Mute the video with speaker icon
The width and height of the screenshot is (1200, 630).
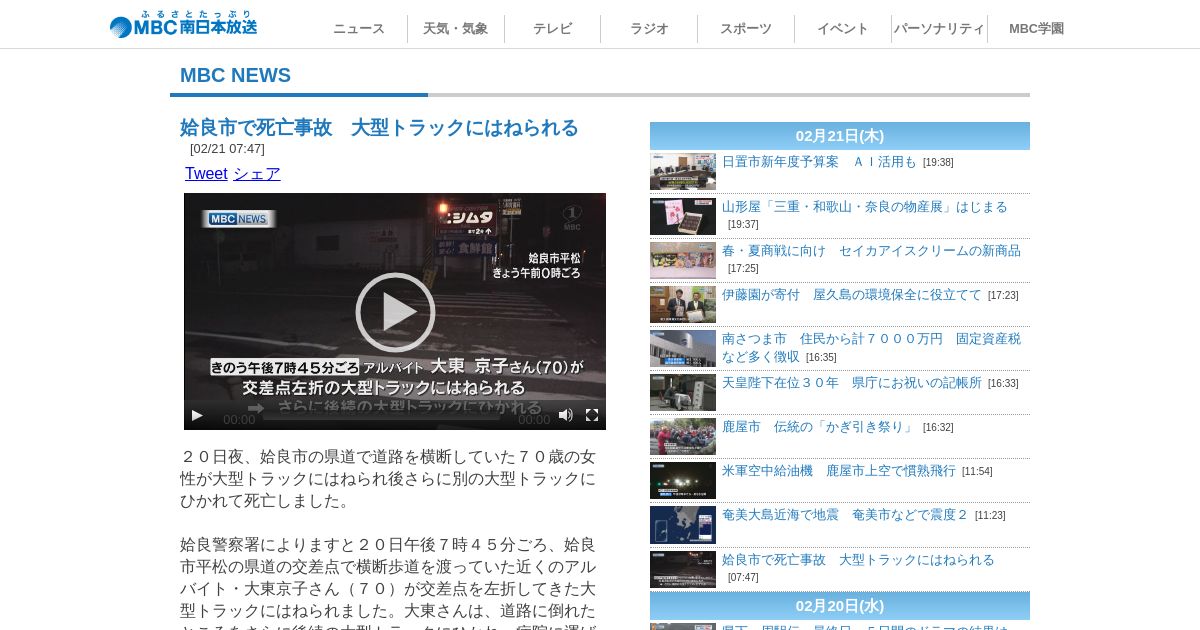click(566, 415)
